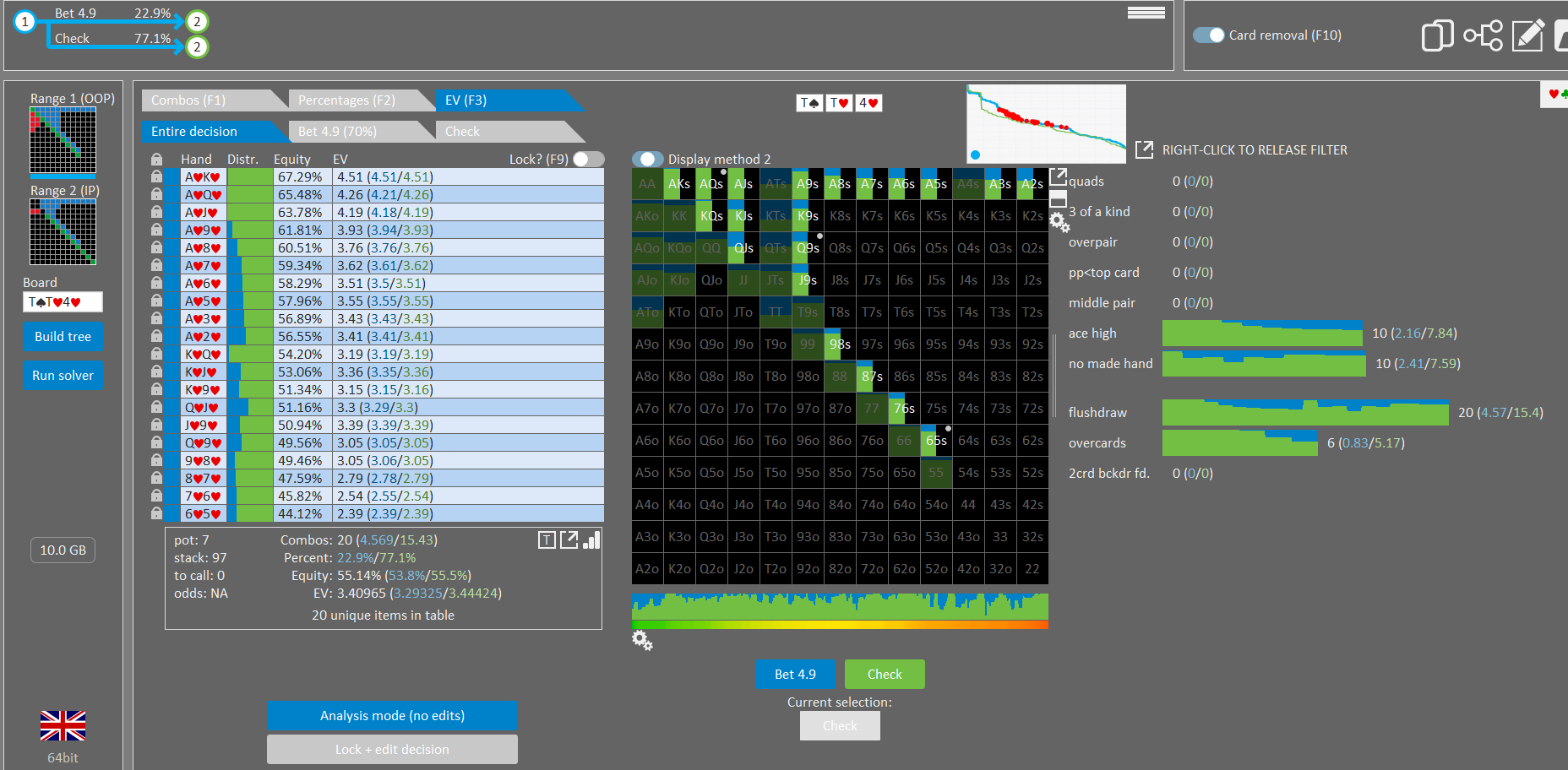Screen dimensions: 1568x770
Task: Open the gear settings icon beside hand matrix
Action: (x=1059, y=222)
